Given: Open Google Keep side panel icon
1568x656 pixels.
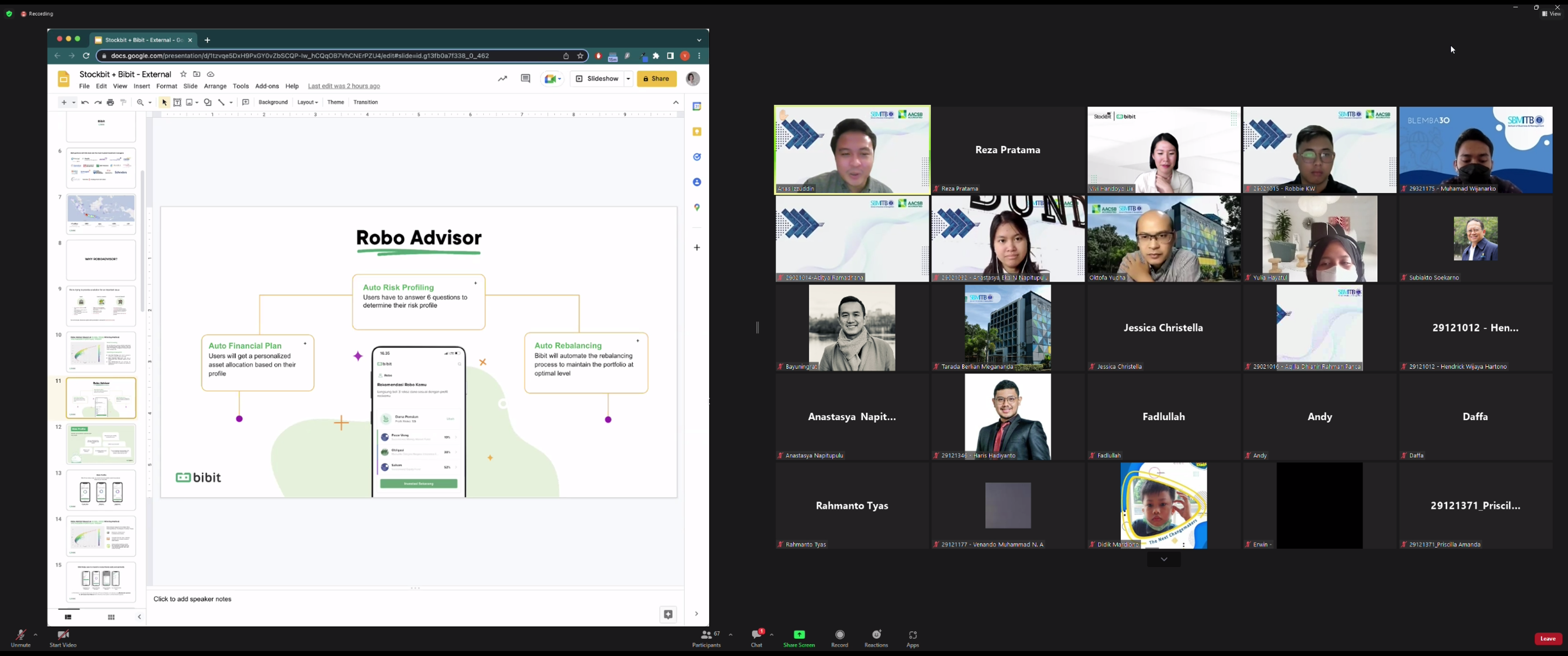Looking at the screenshot, I should pos(697,132).
